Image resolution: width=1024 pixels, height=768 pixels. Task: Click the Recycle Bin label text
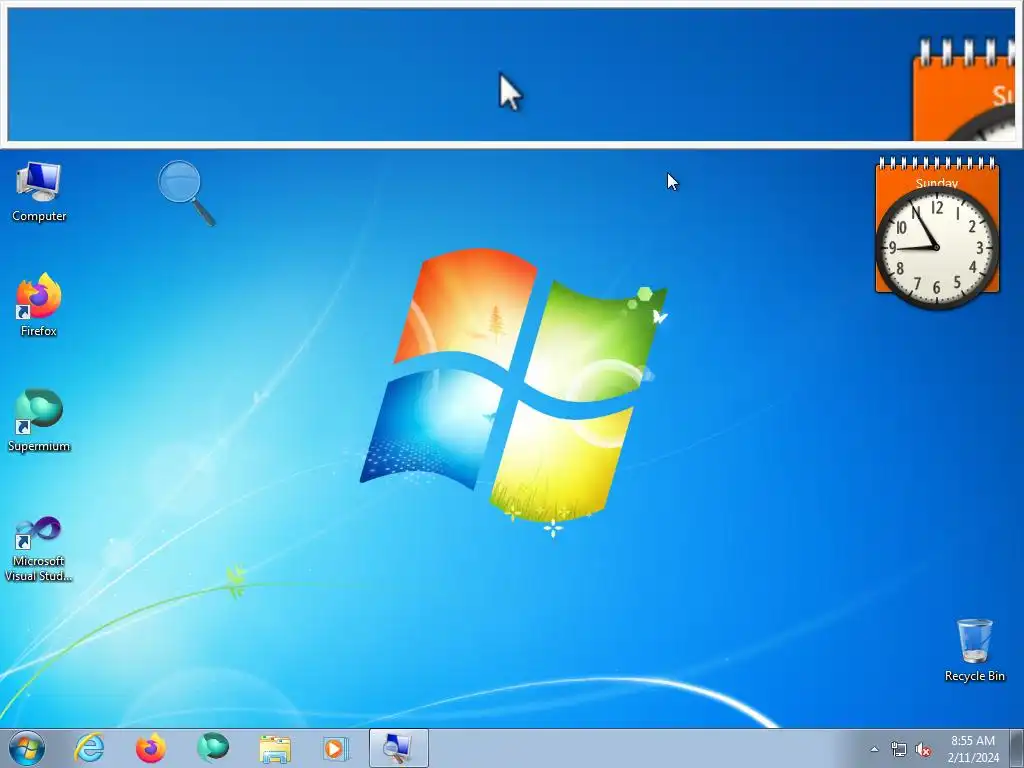(x=974, y=676)
